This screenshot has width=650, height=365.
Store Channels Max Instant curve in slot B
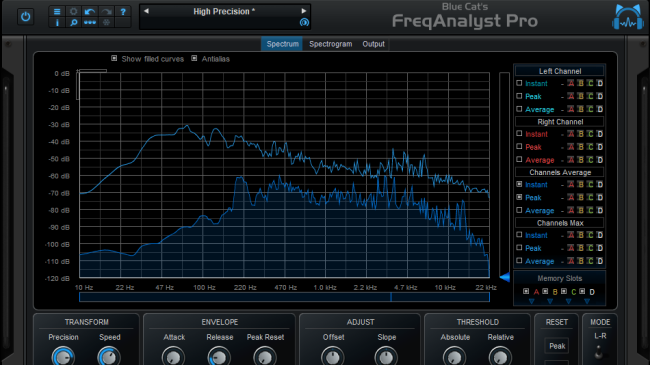coord(580,235)
